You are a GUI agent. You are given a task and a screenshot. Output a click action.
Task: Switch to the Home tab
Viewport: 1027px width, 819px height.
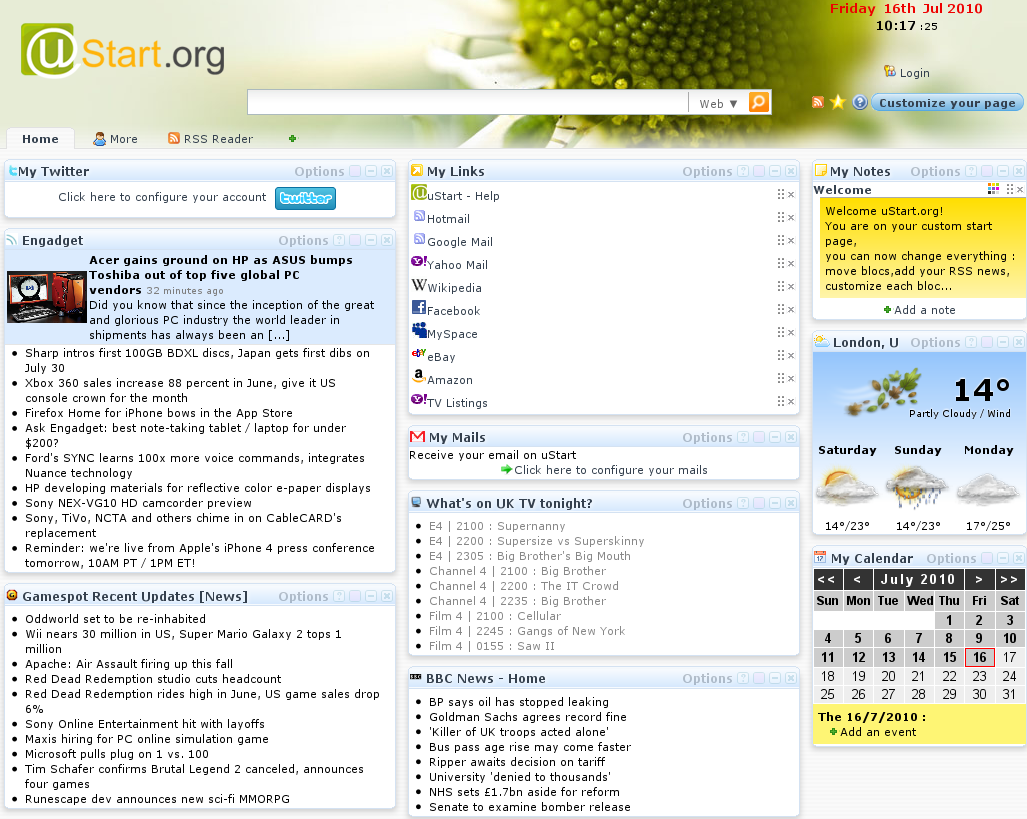click(x=40, y=139)
